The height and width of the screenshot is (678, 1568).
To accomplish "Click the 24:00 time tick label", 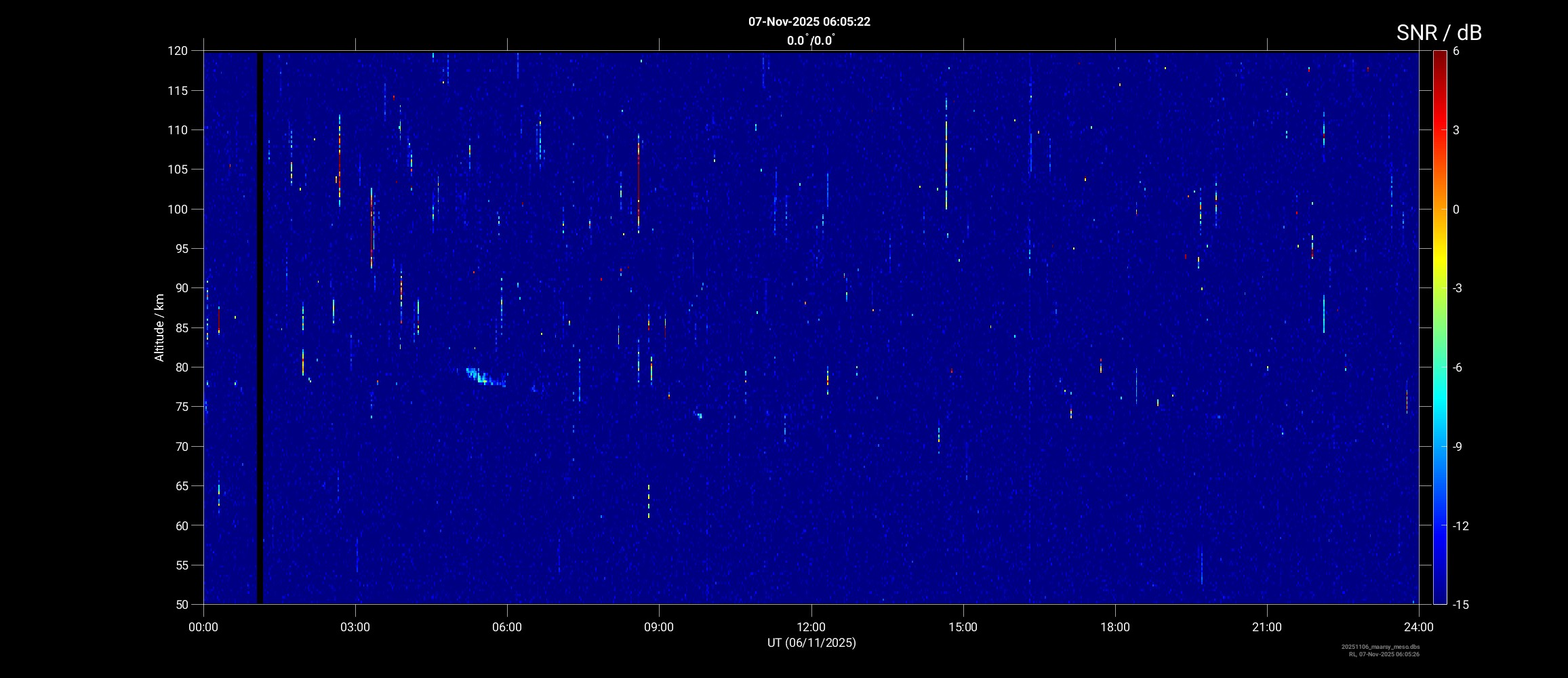I will (x=1418, y=627).
